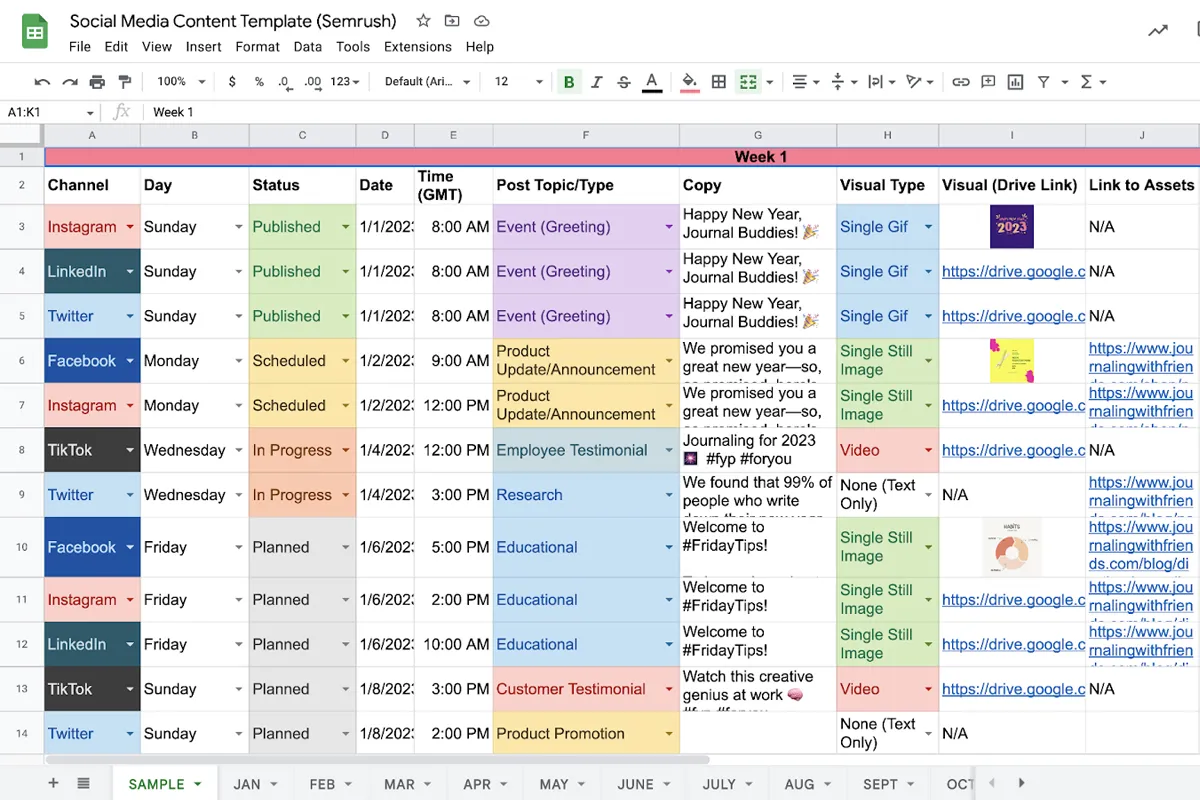The width and height of the screenshot is (1200, 800).
Task: Open the Drive link in the LinkedIn row 4
Action: click(x=1012, y=272)
